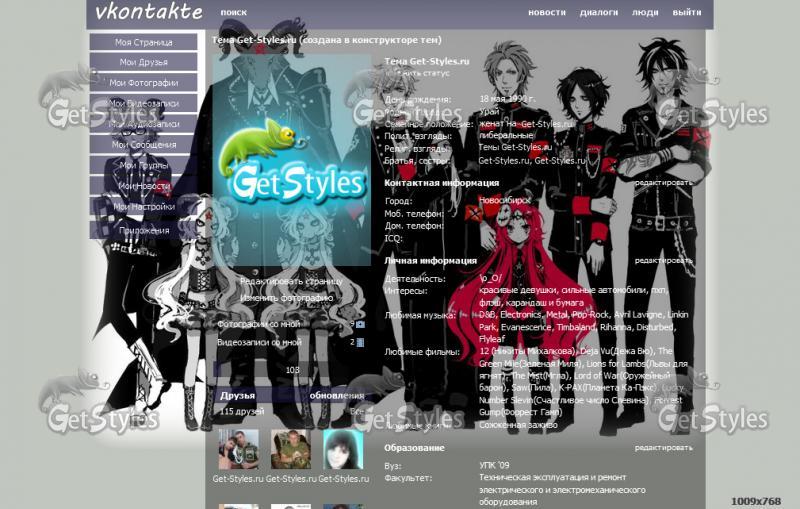
Task: Switch to диалоги in the top bar
Action: click(x=598, y=13)
